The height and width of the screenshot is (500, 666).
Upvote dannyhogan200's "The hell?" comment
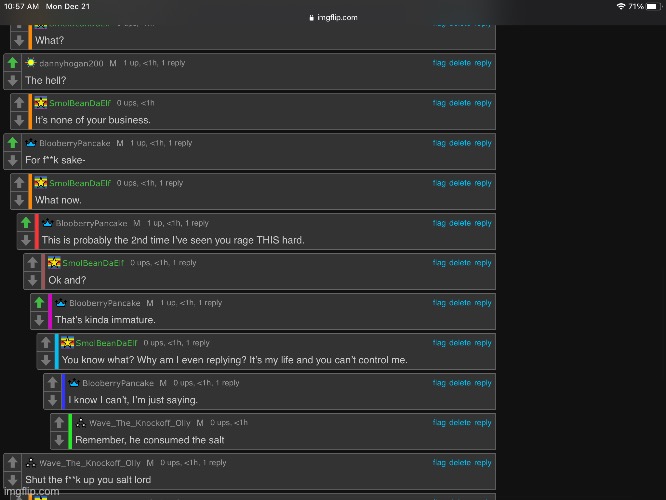click(12, 63)
